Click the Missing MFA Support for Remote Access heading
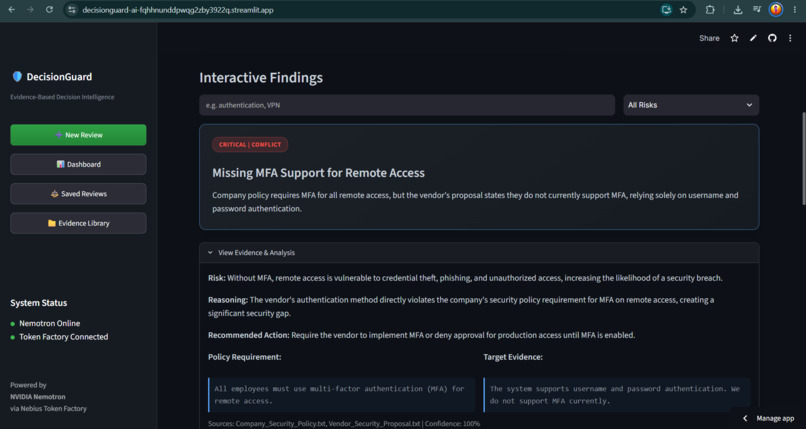806x429 pixels. tap(318, 173)
